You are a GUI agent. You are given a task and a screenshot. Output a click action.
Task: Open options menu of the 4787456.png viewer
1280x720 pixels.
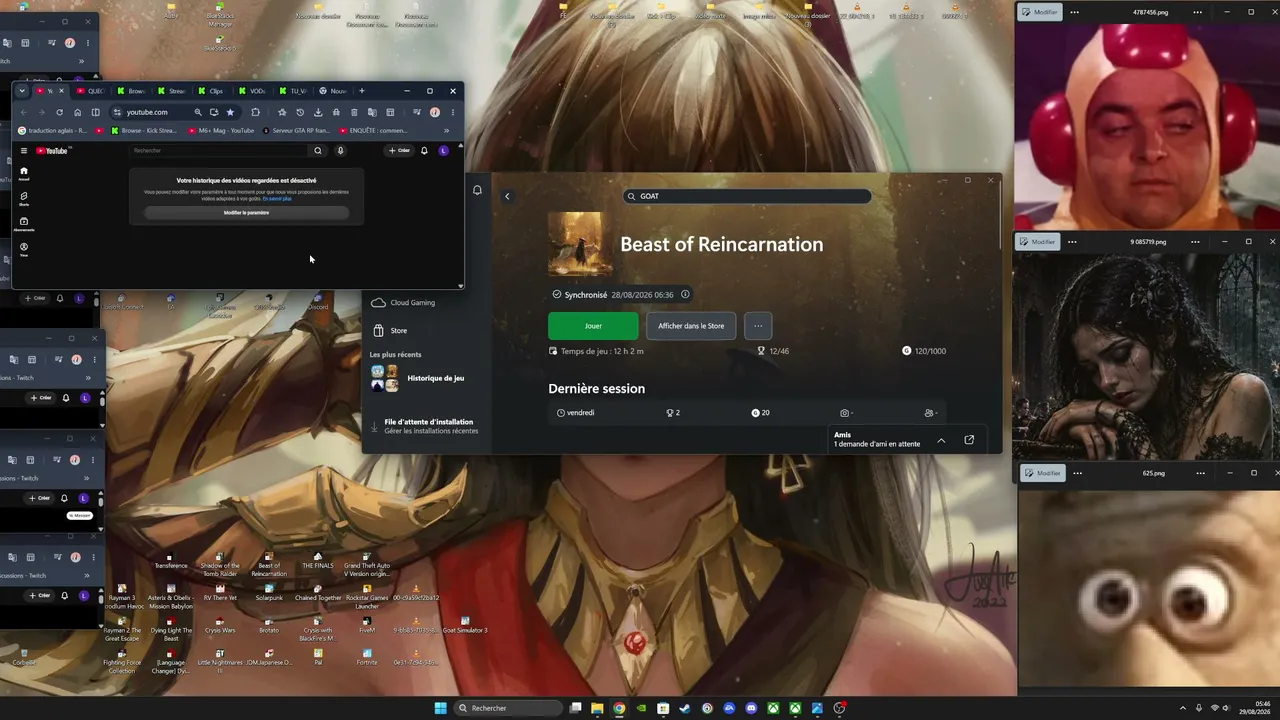(1075, 12)
